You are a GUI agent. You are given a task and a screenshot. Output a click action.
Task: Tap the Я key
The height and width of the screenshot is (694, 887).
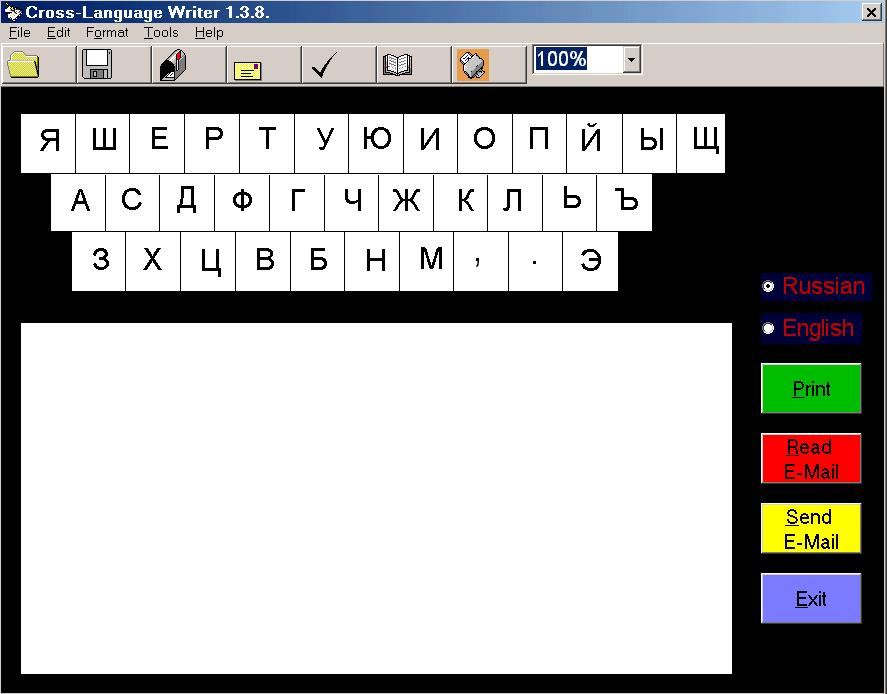point(48,143)
